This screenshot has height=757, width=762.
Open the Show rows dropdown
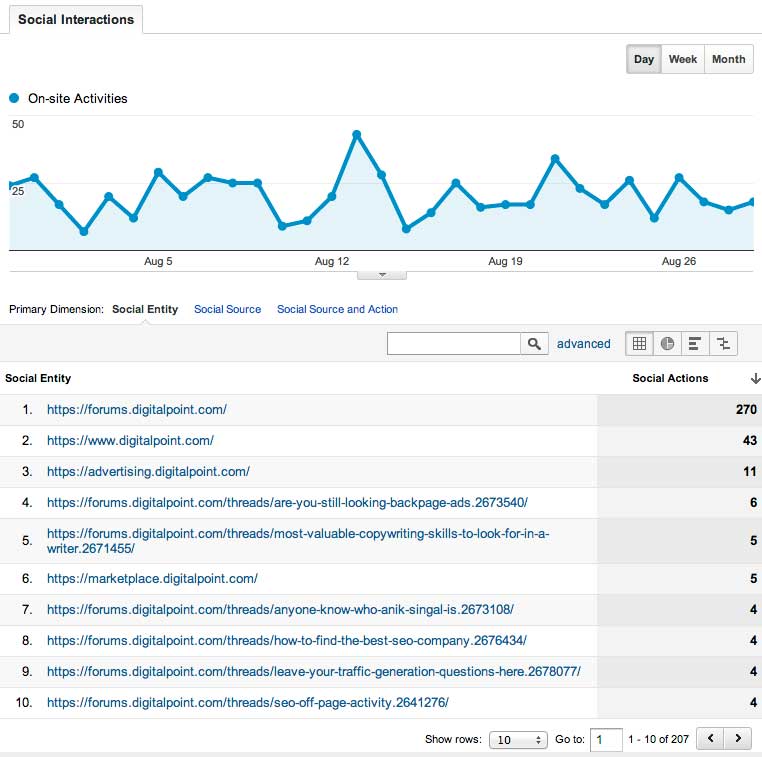(517, 740)
